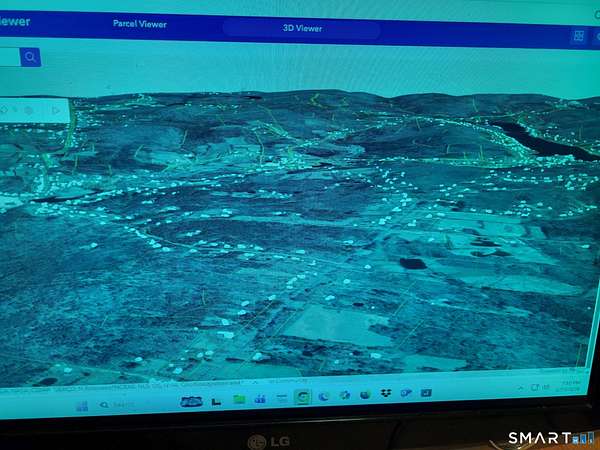The image size is (600, 450).
Task: Switch to the Parcel Viewer tab
Action: point(139,24)
